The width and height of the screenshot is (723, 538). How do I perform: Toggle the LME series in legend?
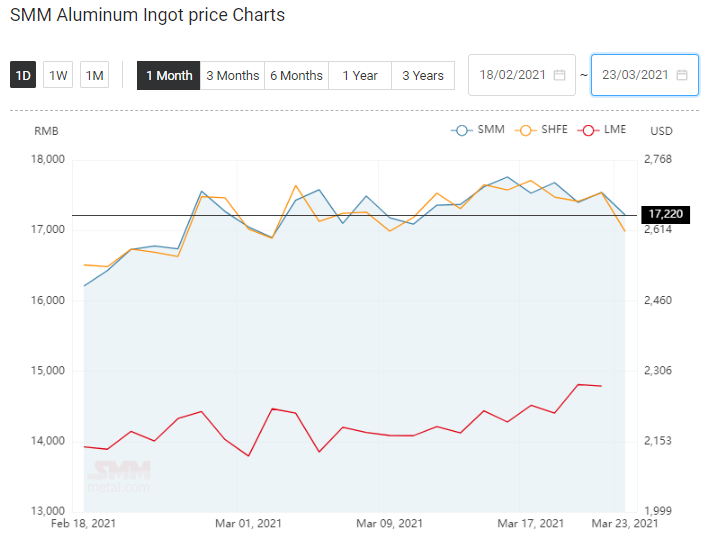tap(602, 130)
